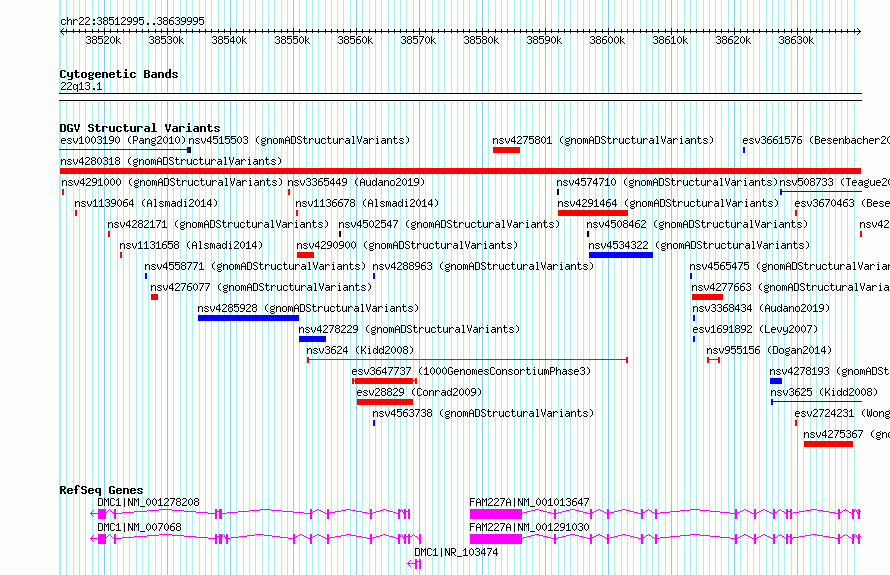Open the nsv4275367 variant label
The width and height of the screenshot is (890, 575).
pos(847,434)
